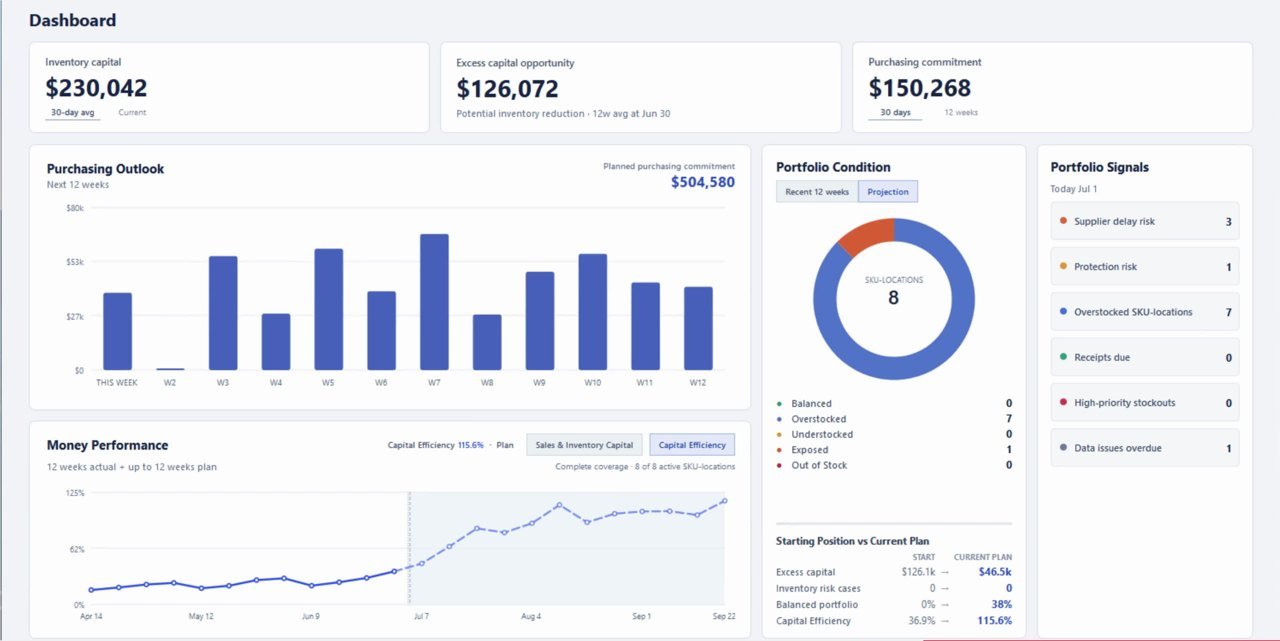Screen dimensions: 1280x641
Task: Click the tallest W7 purchasing bar
Action: click(434, 302)
